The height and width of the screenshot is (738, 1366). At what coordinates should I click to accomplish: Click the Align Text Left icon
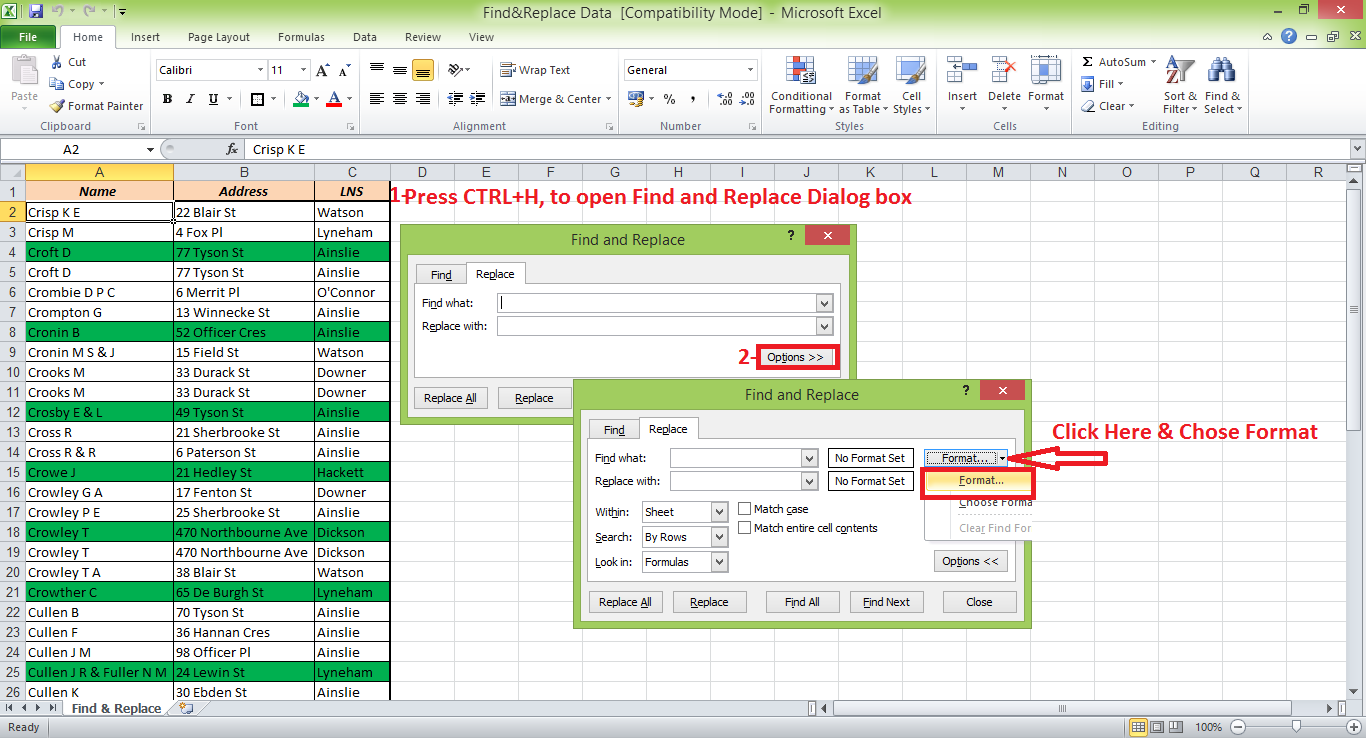(376, 99)
